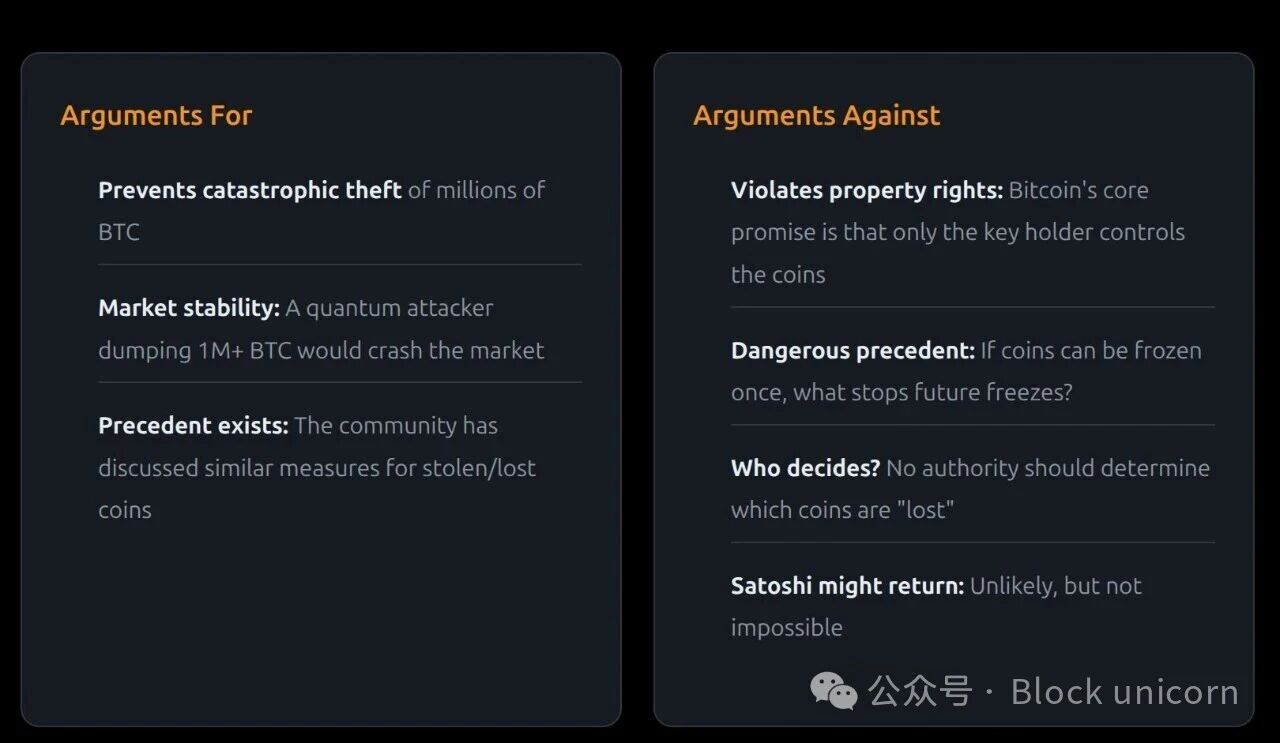Click 'Precedent exists:' argument label

point(193,425)
